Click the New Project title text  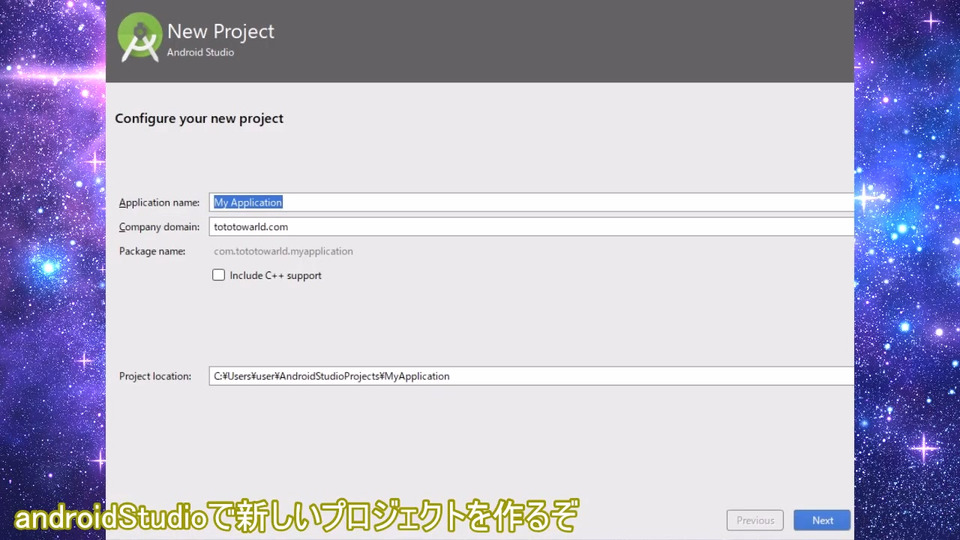[220, 31]
